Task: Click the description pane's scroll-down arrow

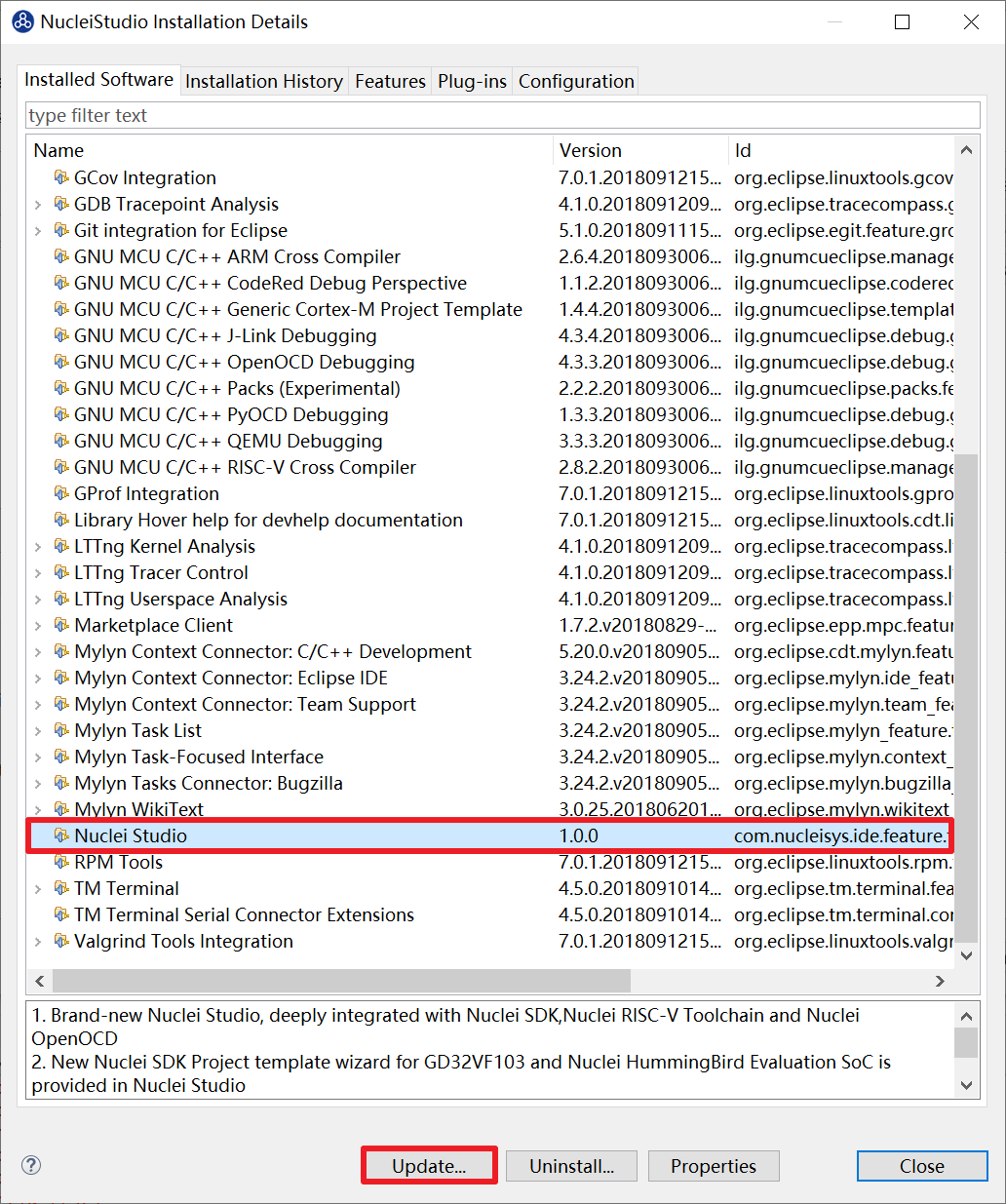Action: point(966,1085)
